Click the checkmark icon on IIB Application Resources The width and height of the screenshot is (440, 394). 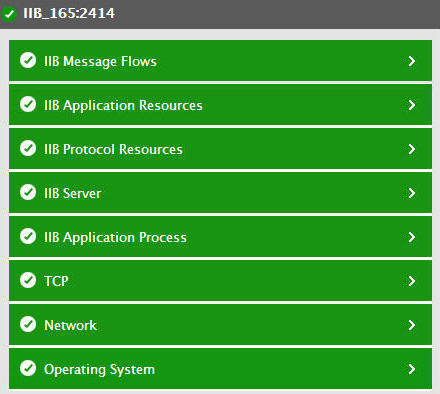pos(28,104)
